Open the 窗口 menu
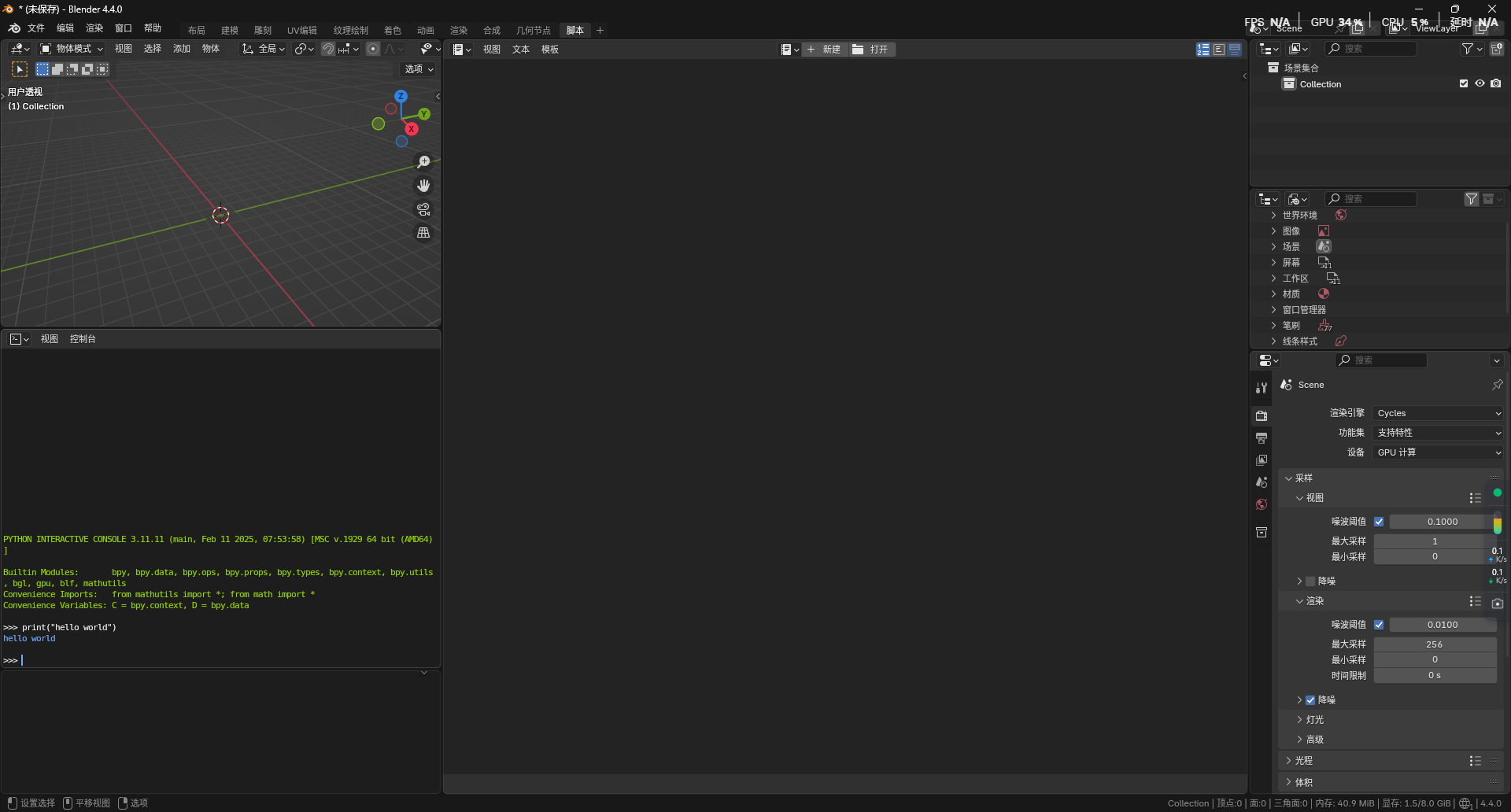 [x=124, y=28]
